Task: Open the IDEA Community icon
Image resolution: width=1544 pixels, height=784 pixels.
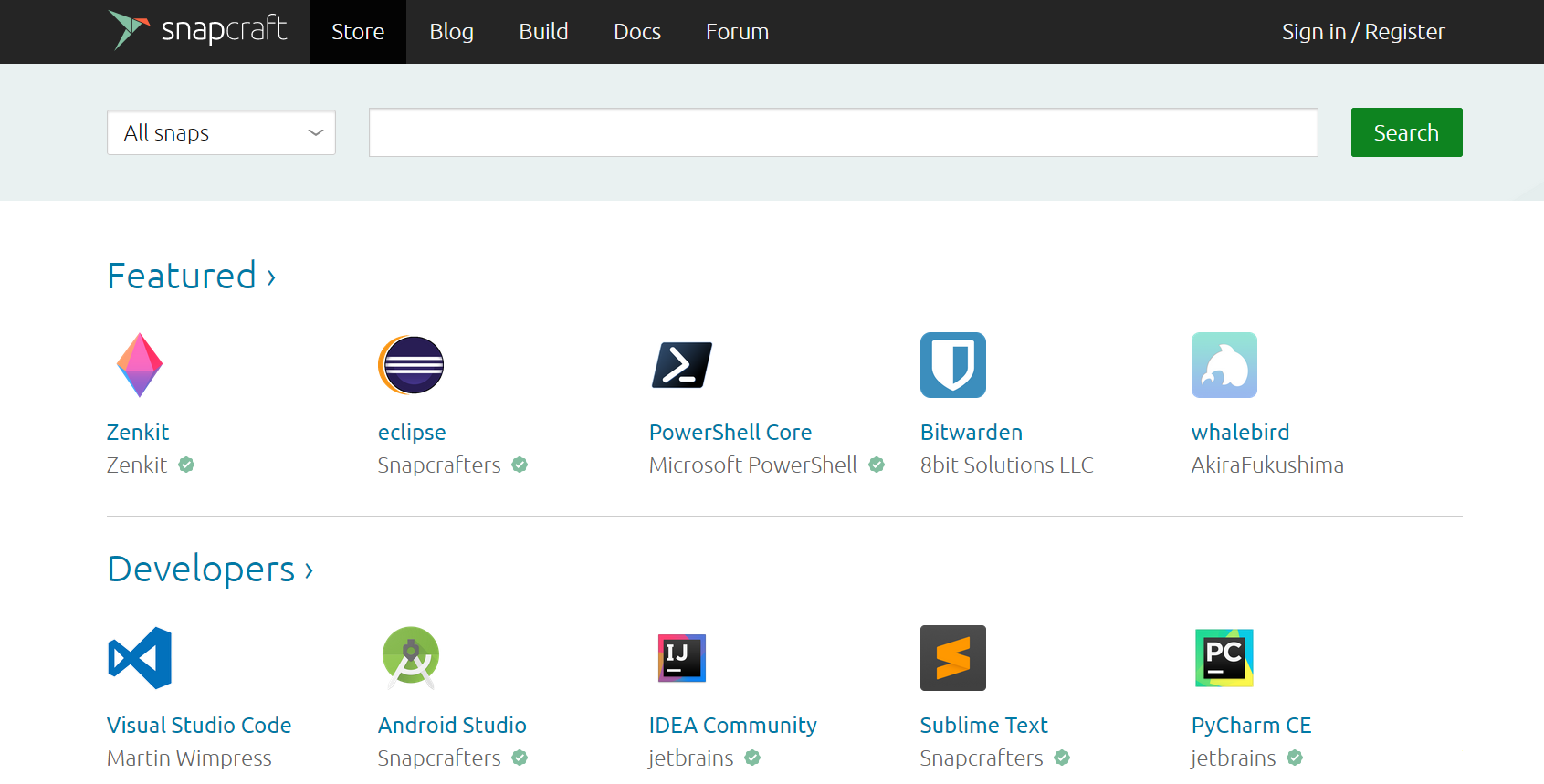Action: pos(682,658)
